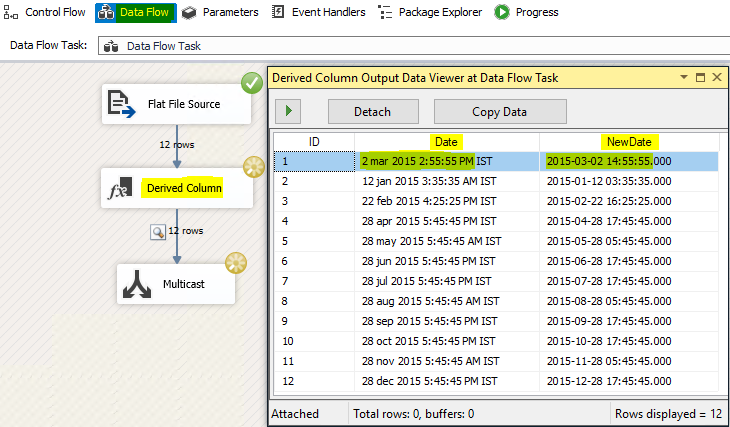Select the Flat File Source component
Image resolution: width=730 pixels, height=427 pixels.
pos(176,104)
